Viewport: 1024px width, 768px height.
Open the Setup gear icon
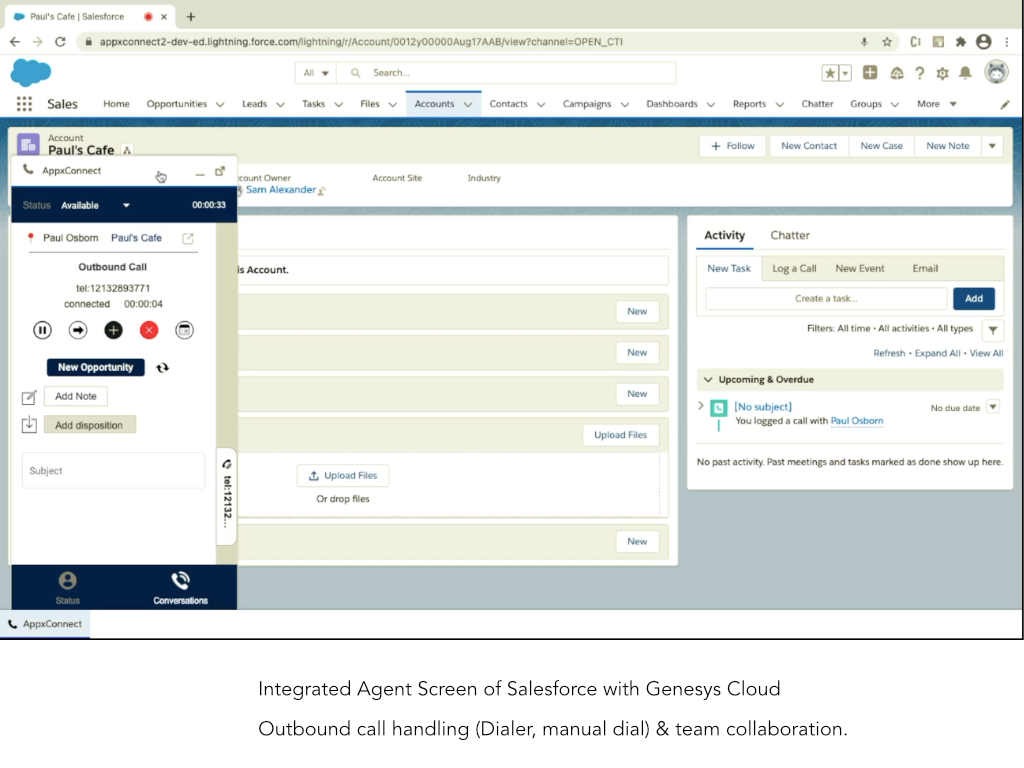pyautogui.click(x=941, y=73)
